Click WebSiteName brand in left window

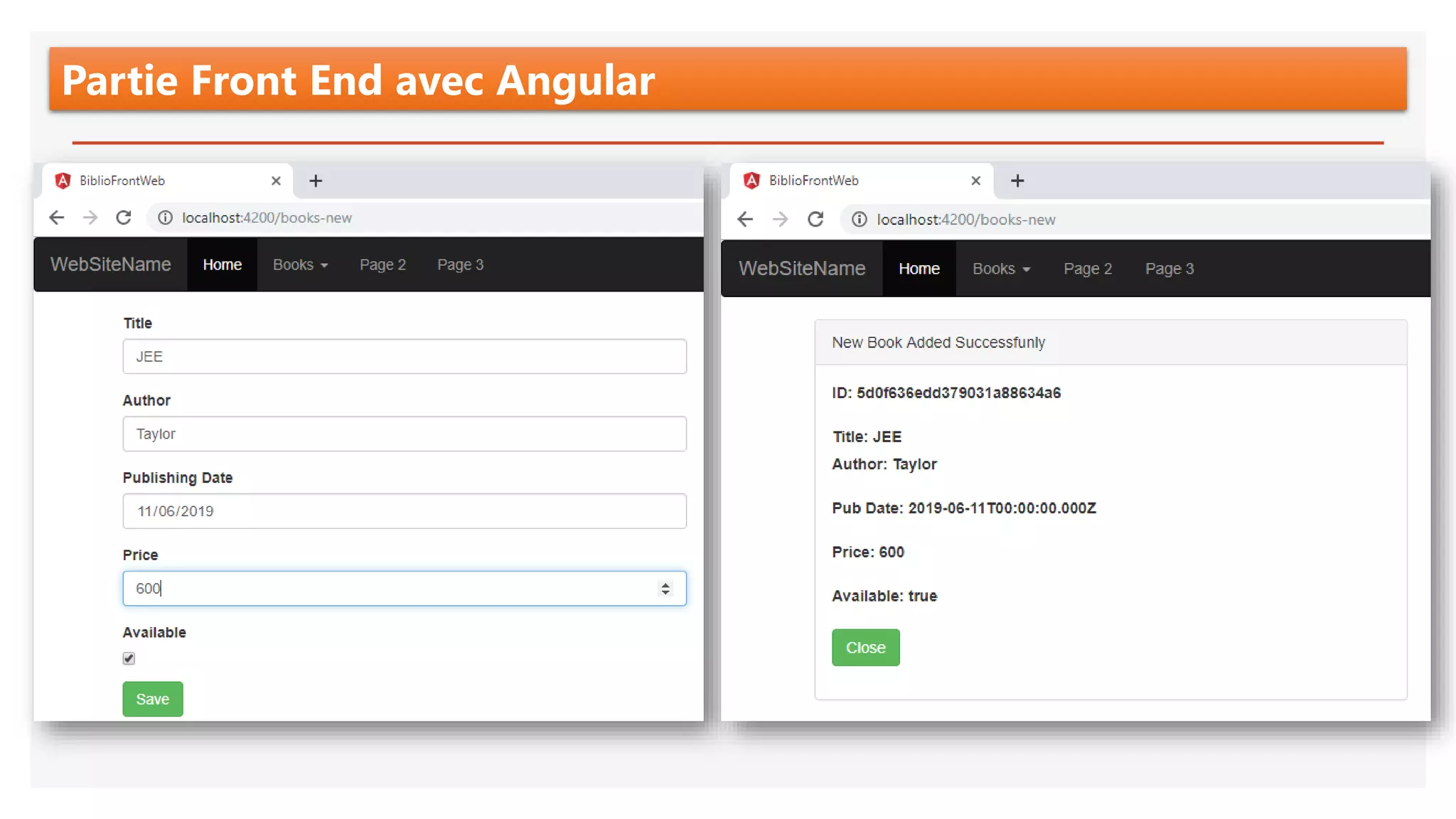110,264
